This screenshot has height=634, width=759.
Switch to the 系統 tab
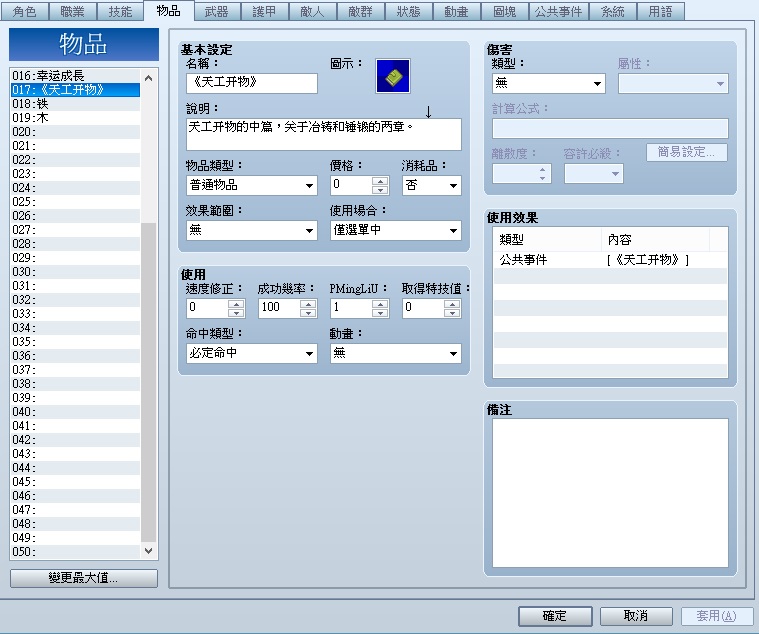(612, 11)
